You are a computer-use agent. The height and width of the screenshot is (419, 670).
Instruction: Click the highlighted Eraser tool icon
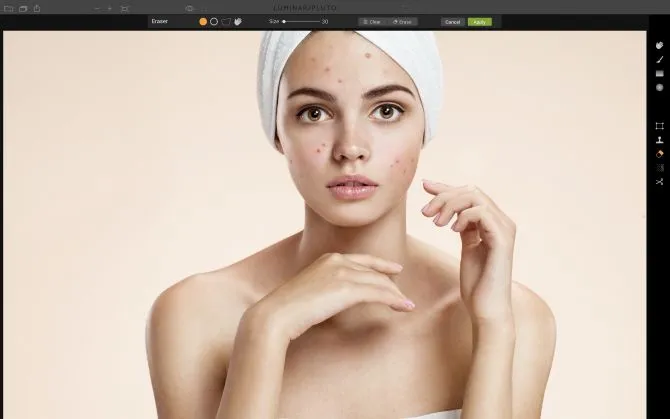659,154
